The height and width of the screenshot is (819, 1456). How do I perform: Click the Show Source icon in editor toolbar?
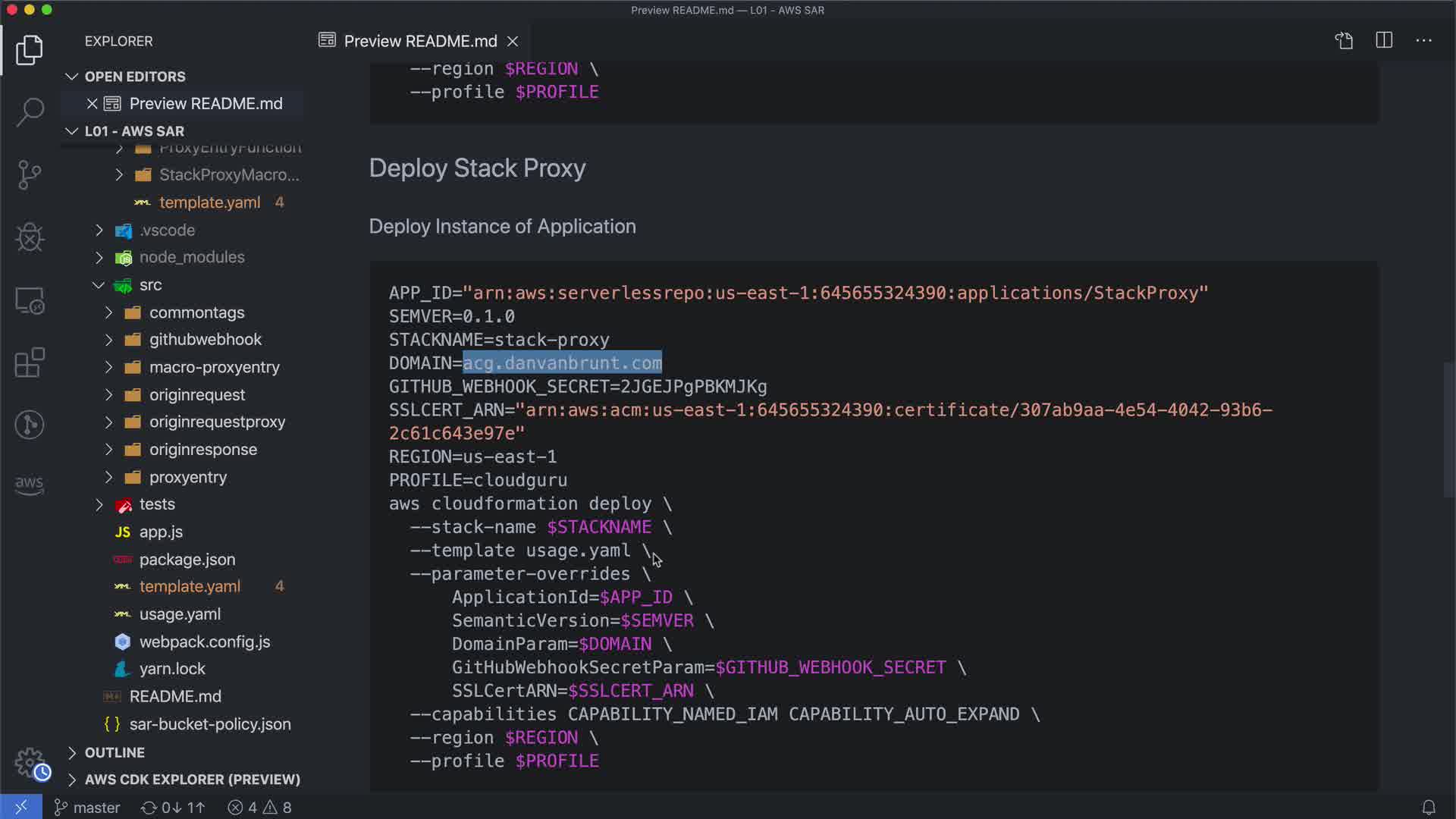tap(1344, 41)
